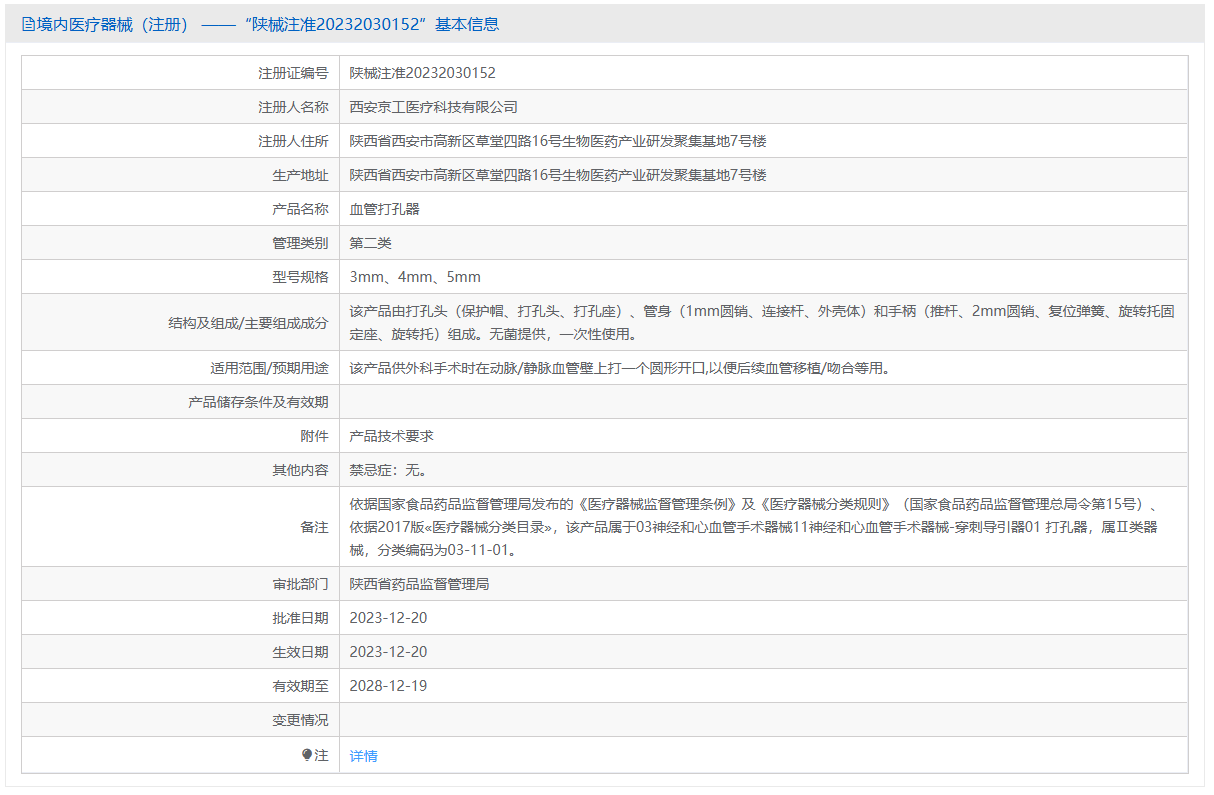Click approval department 陕西省药品监督管理局

(419, 584)
